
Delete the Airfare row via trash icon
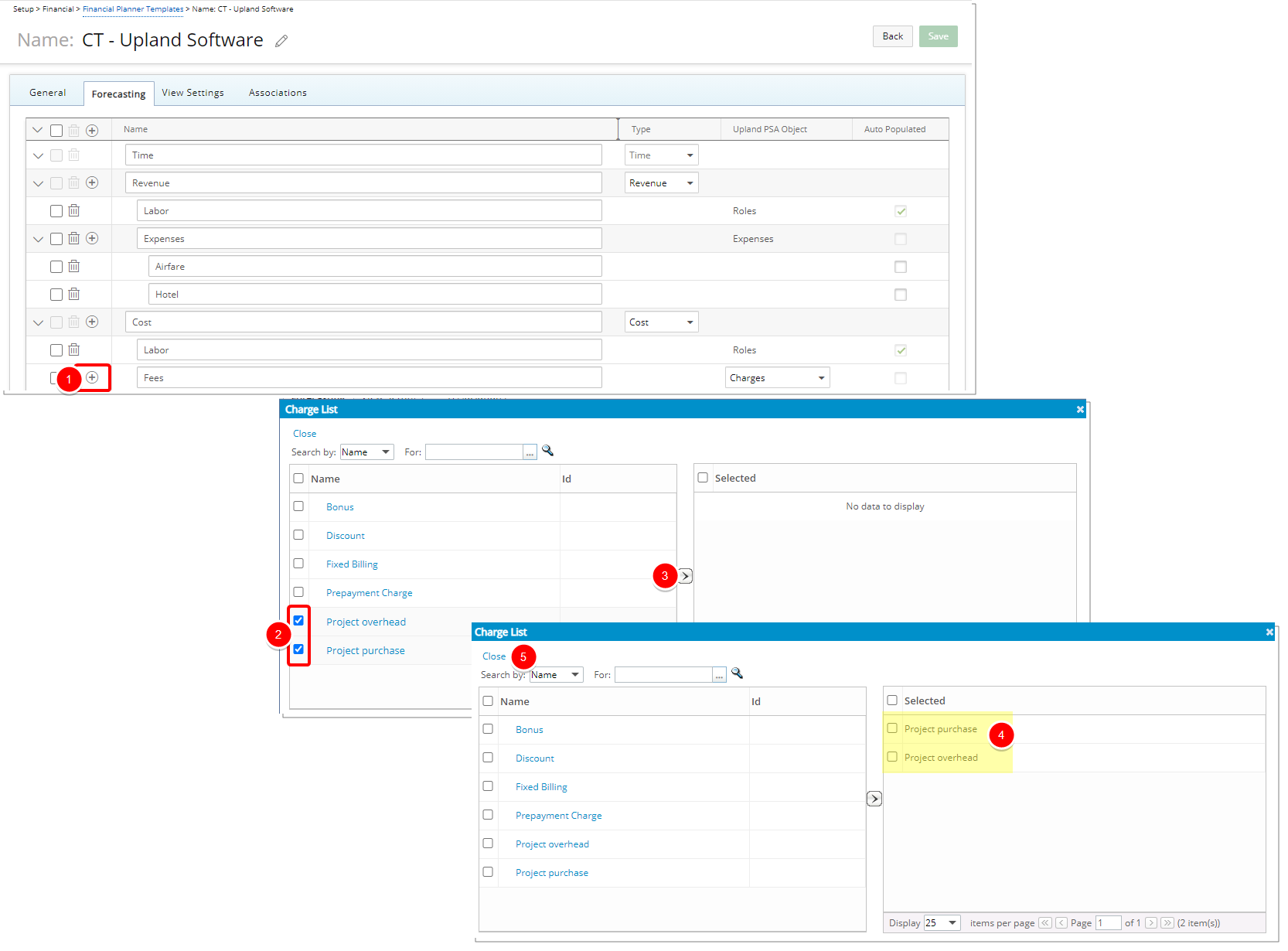(74, 266)
